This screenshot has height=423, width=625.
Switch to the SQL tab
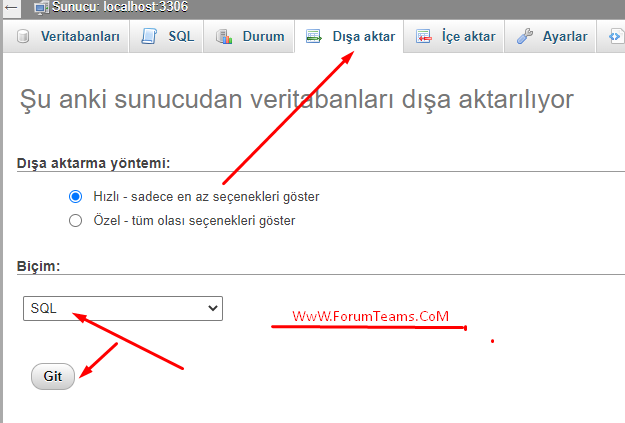[166, 36]
